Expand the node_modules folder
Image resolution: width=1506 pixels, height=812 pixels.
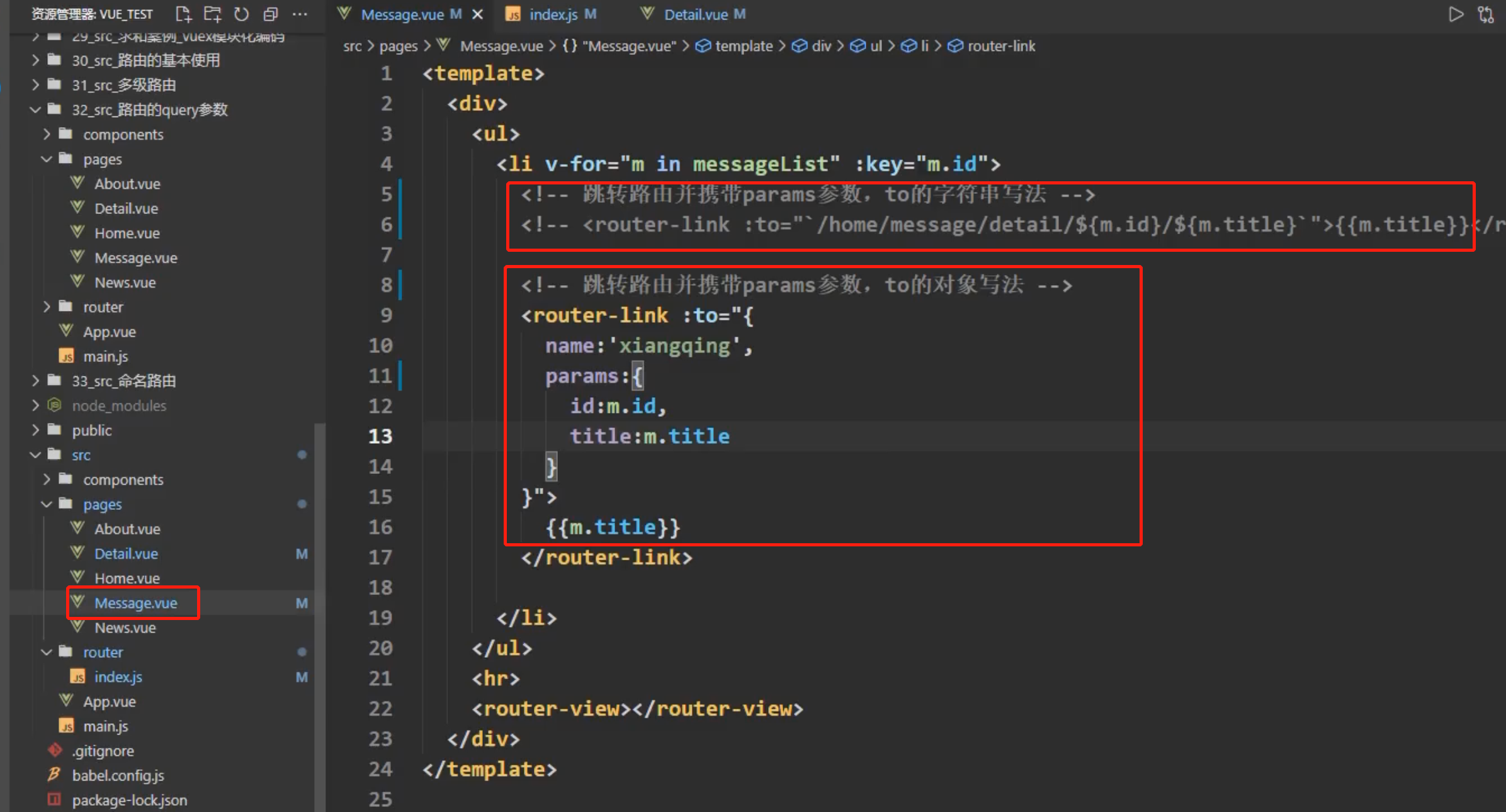click(x=119, y=405)
